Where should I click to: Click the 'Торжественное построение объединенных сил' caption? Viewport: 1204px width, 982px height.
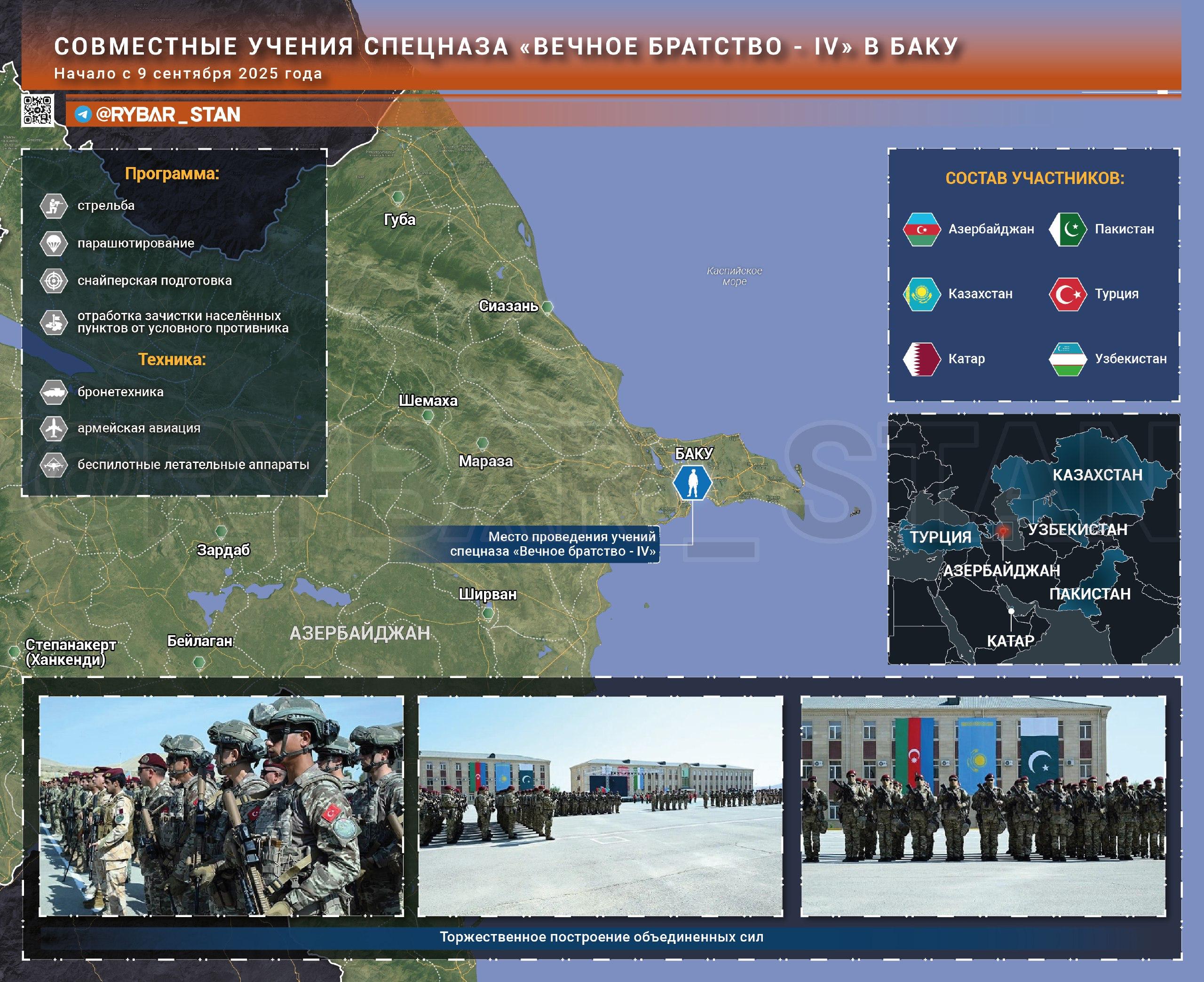(x=602, y=937)
